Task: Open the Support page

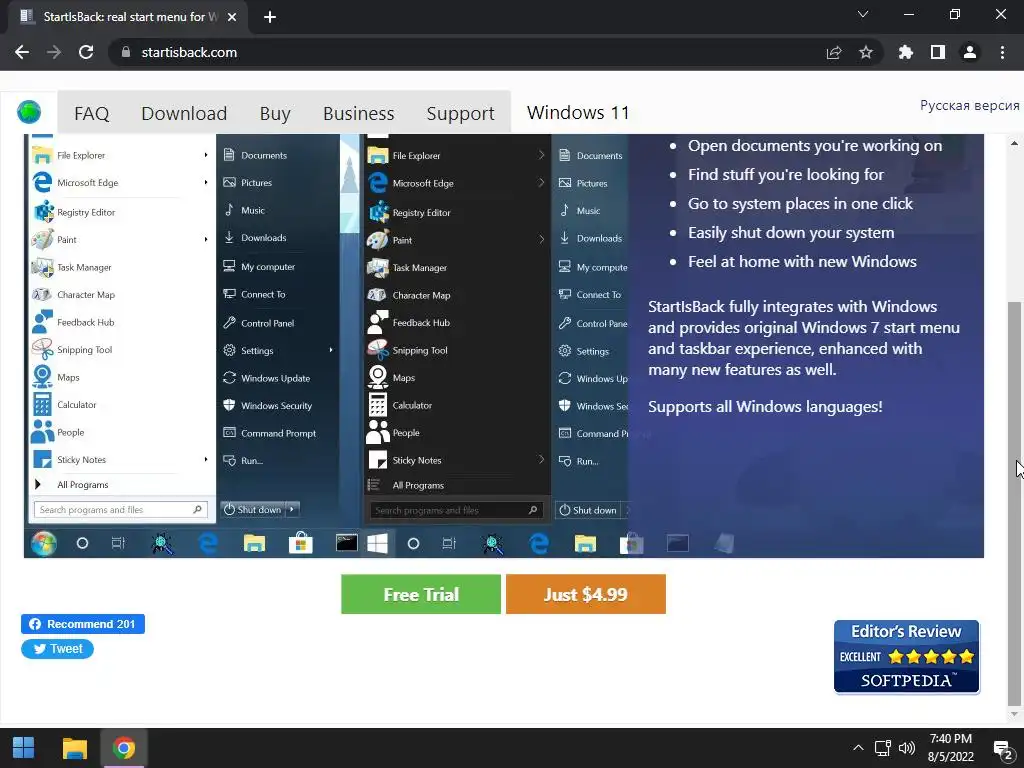Action: click(x=460, y=114)
